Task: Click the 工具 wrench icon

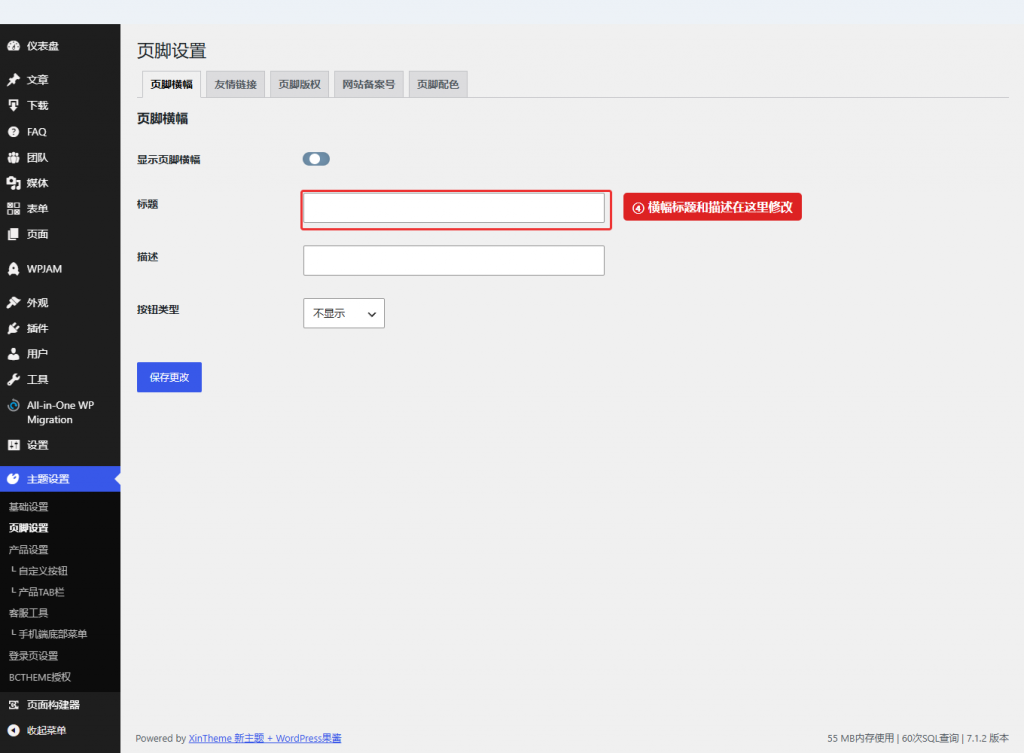Action: (x=13, y=379)
